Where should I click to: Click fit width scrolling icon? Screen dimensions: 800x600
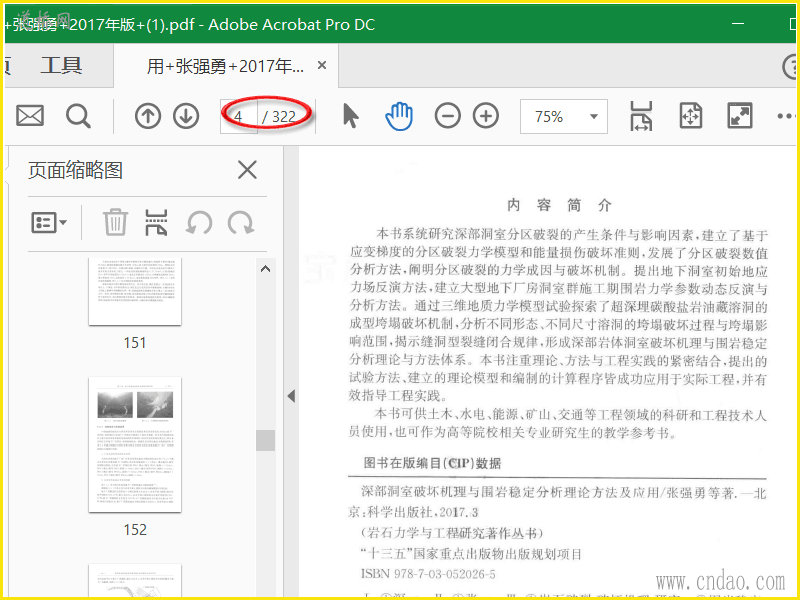pyautogui.click(x=641, y=116)
